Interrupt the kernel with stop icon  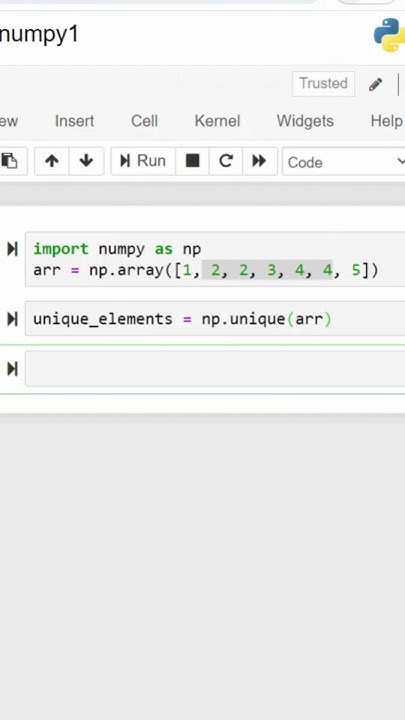point(192,161)
